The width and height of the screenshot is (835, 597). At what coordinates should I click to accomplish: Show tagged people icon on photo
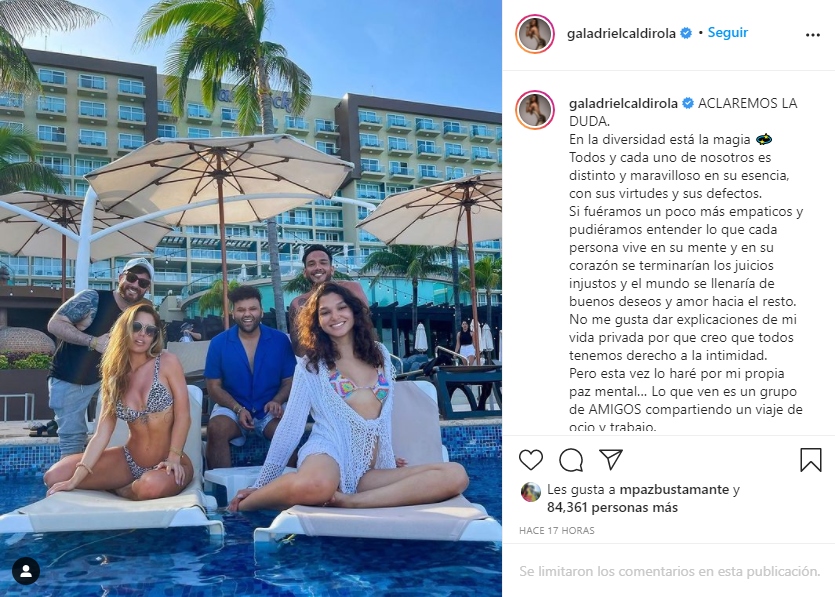tap(26, 571)
